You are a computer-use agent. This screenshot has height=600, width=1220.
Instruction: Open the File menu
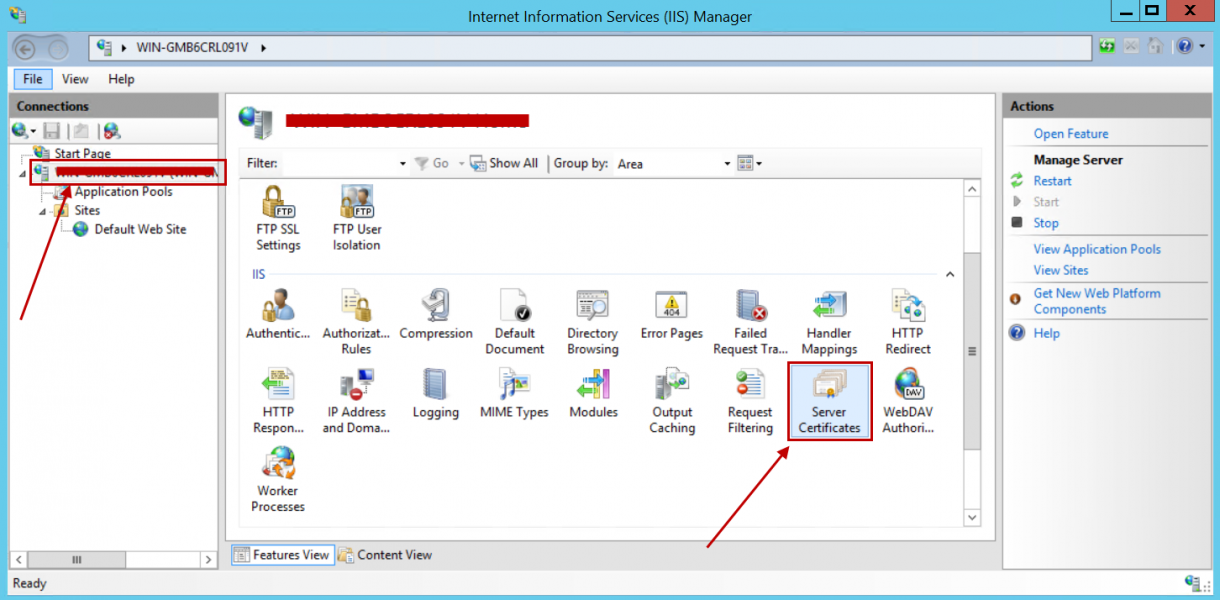(33, 79)
